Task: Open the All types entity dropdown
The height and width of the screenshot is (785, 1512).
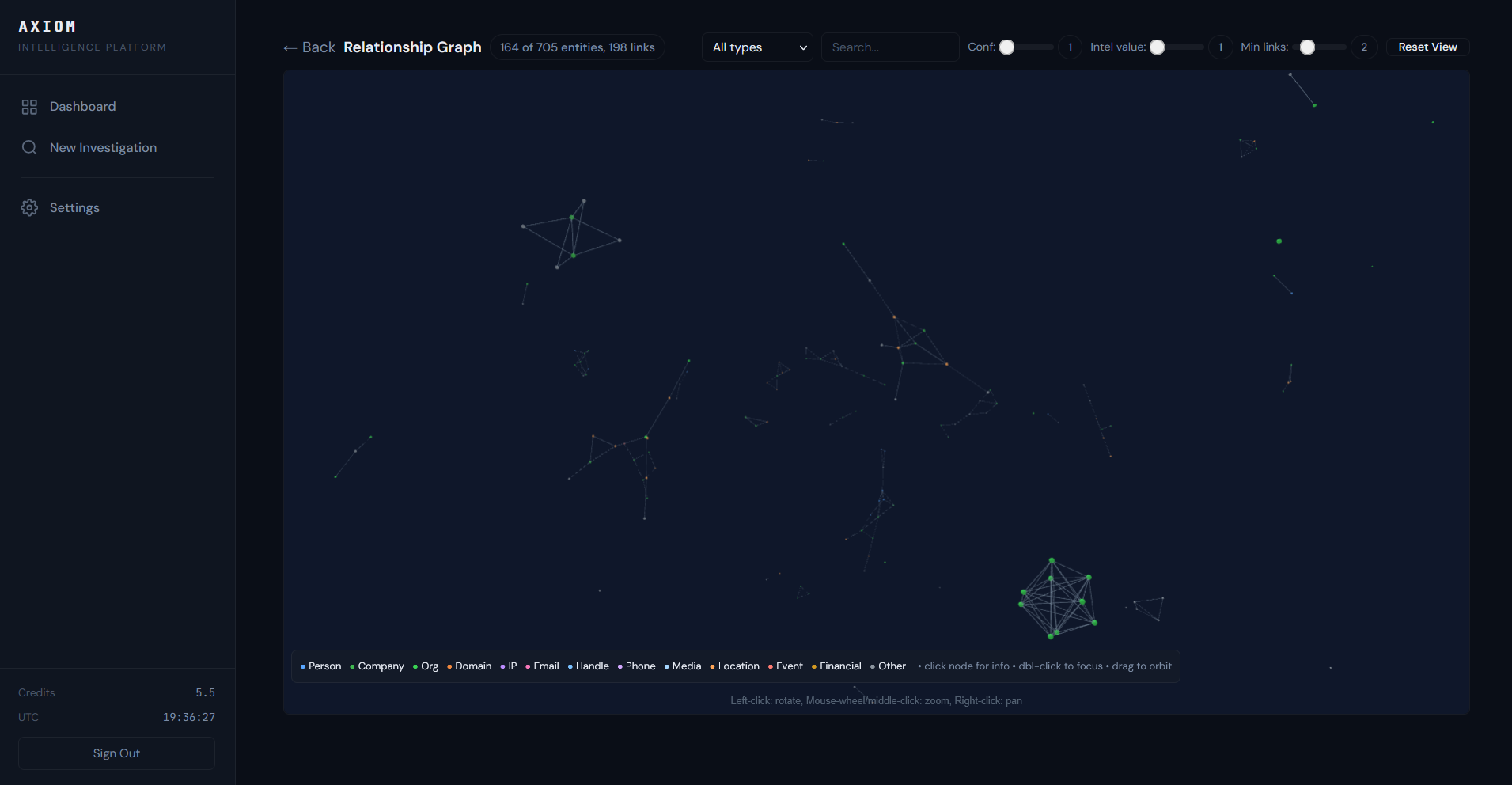Action: 756,47
